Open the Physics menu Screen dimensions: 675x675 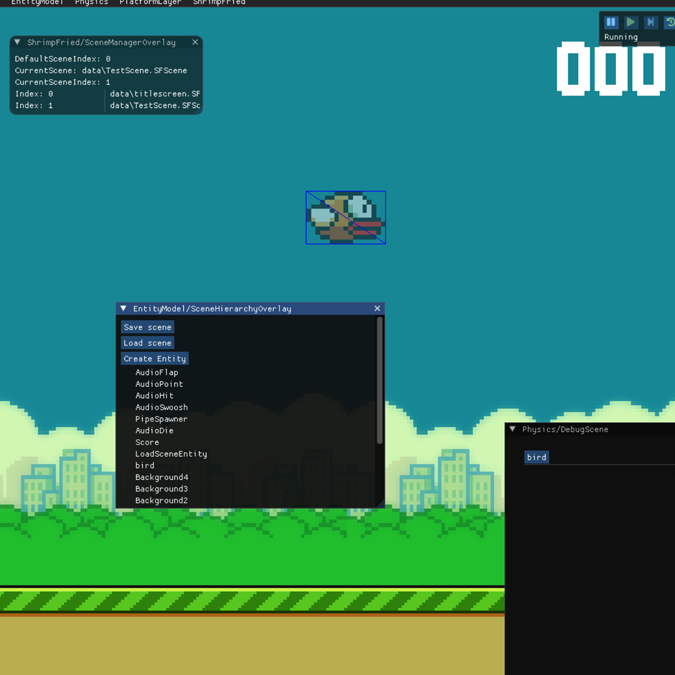pos(91,3)
